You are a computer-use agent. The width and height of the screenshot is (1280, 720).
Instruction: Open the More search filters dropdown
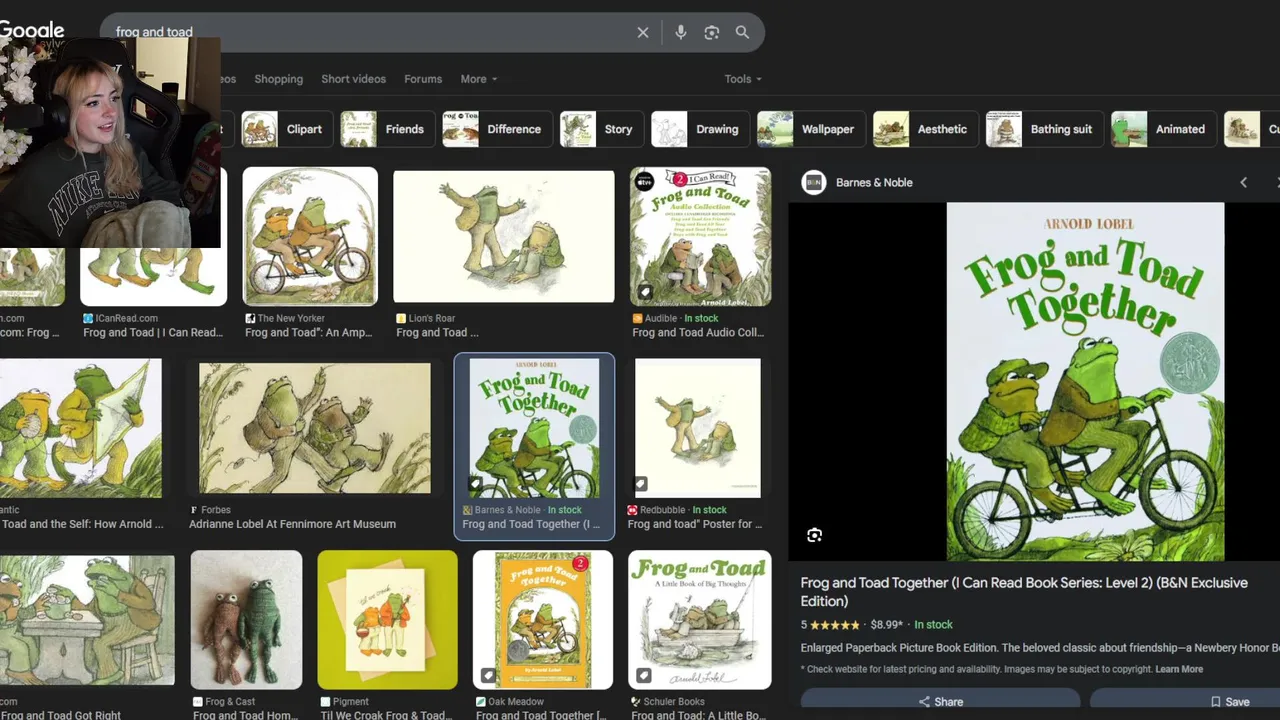478,79
